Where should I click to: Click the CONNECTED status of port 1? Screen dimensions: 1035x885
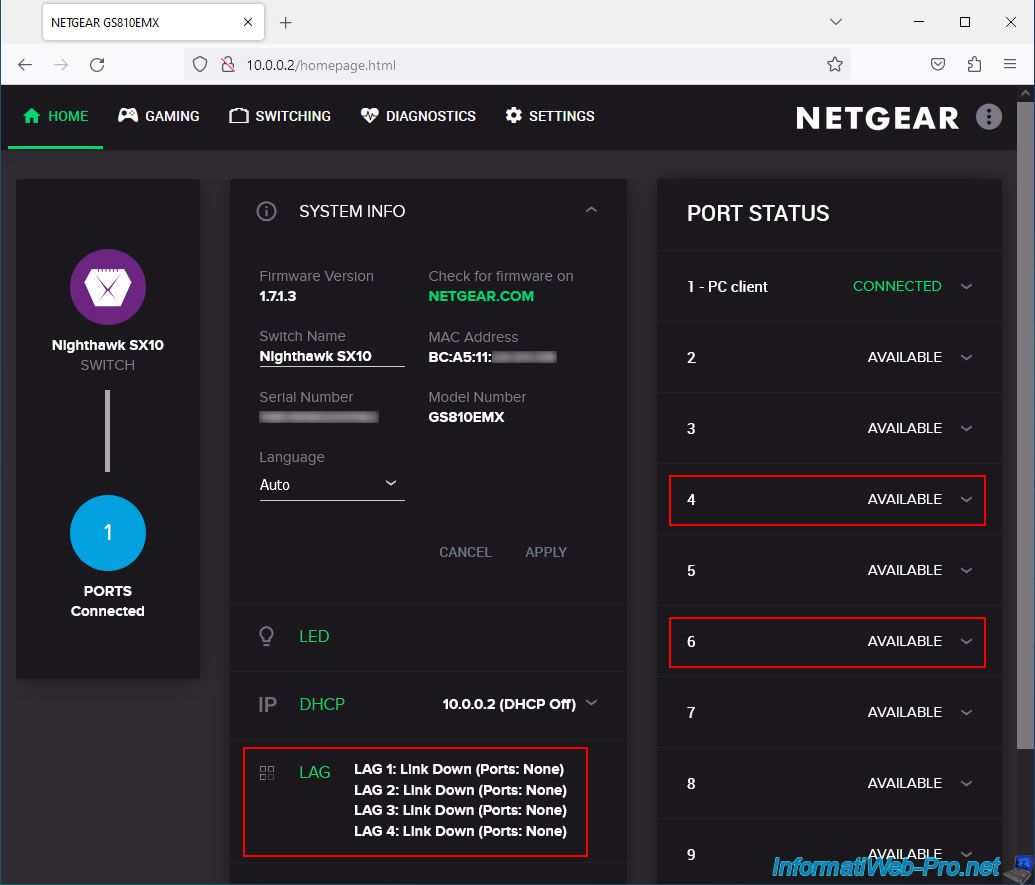point(897,286)
